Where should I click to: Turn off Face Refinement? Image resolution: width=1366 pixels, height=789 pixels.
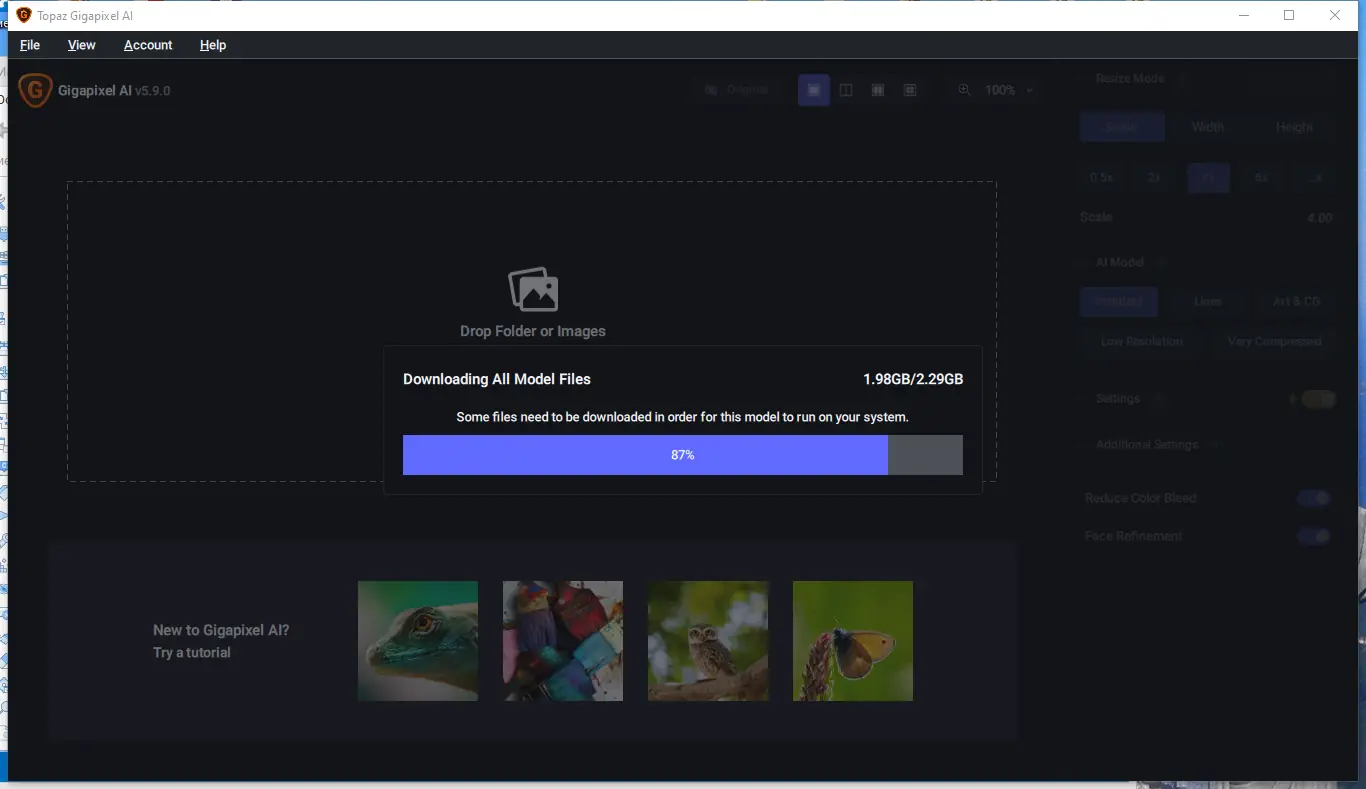click(x=1314, y=536)
